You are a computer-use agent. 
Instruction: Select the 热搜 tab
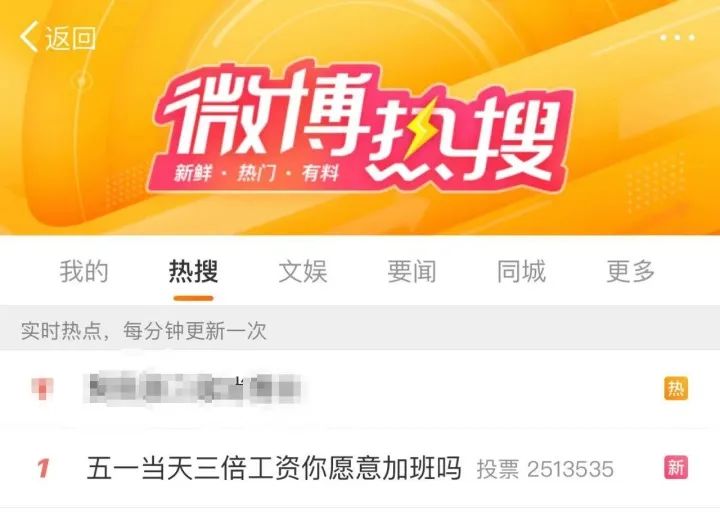tap(193, 271)
